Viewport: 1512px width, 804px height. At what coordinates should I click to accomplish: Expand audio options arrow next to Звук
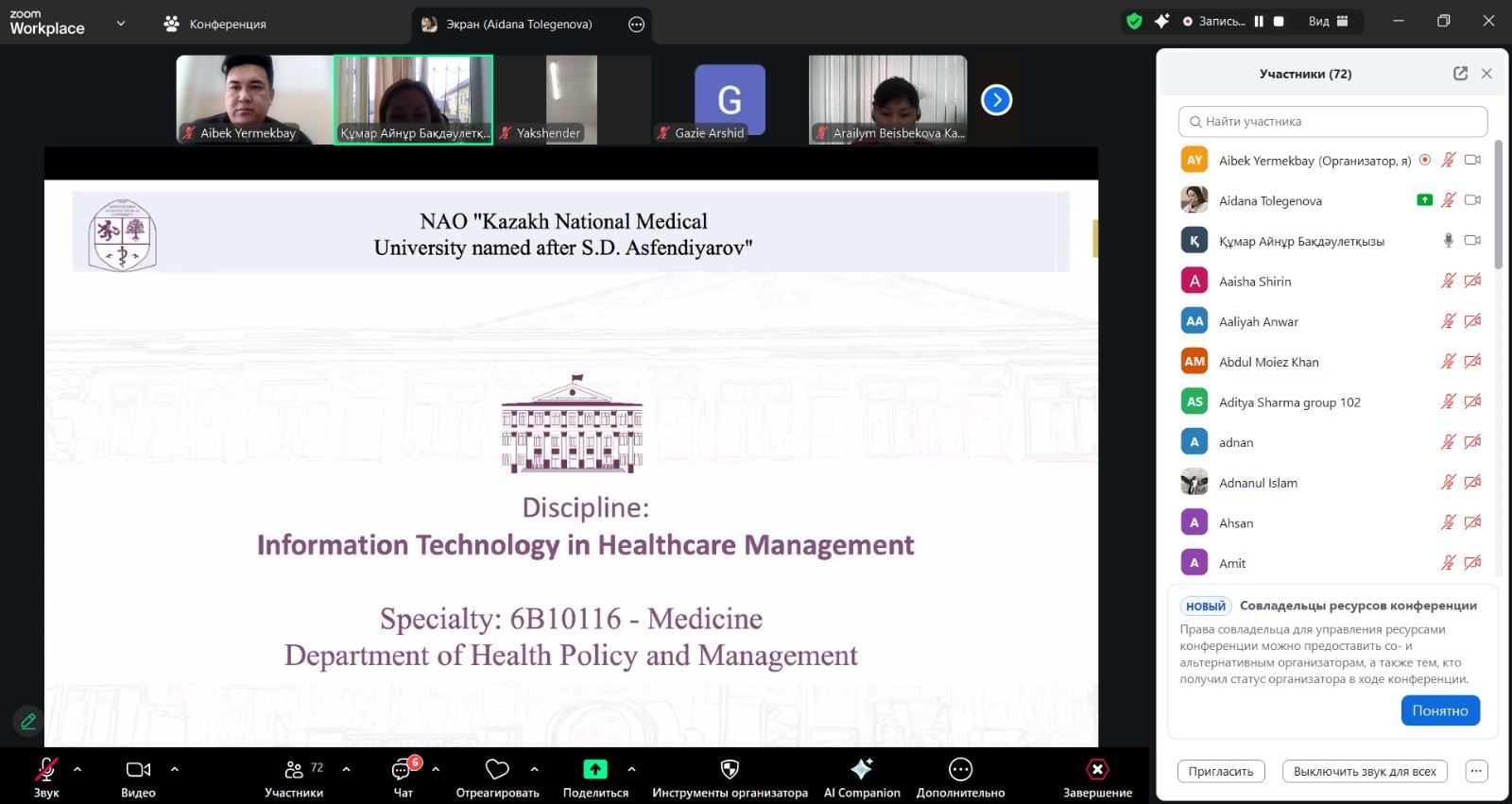77,769
